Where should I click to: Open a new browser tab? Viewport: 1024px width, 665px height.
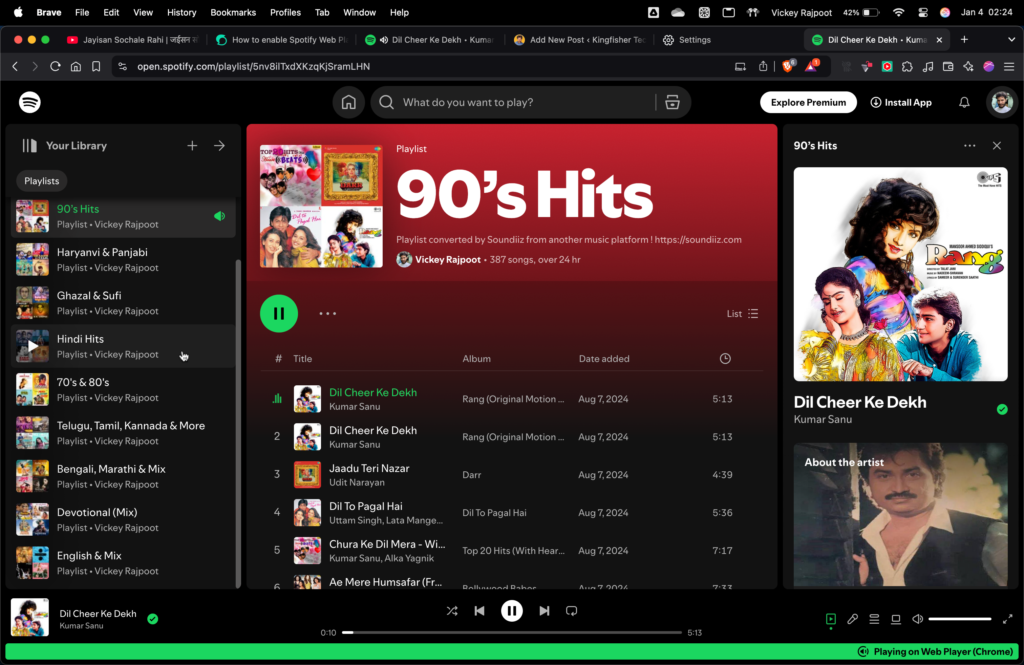pyautogui.click(x=964, y=40)
